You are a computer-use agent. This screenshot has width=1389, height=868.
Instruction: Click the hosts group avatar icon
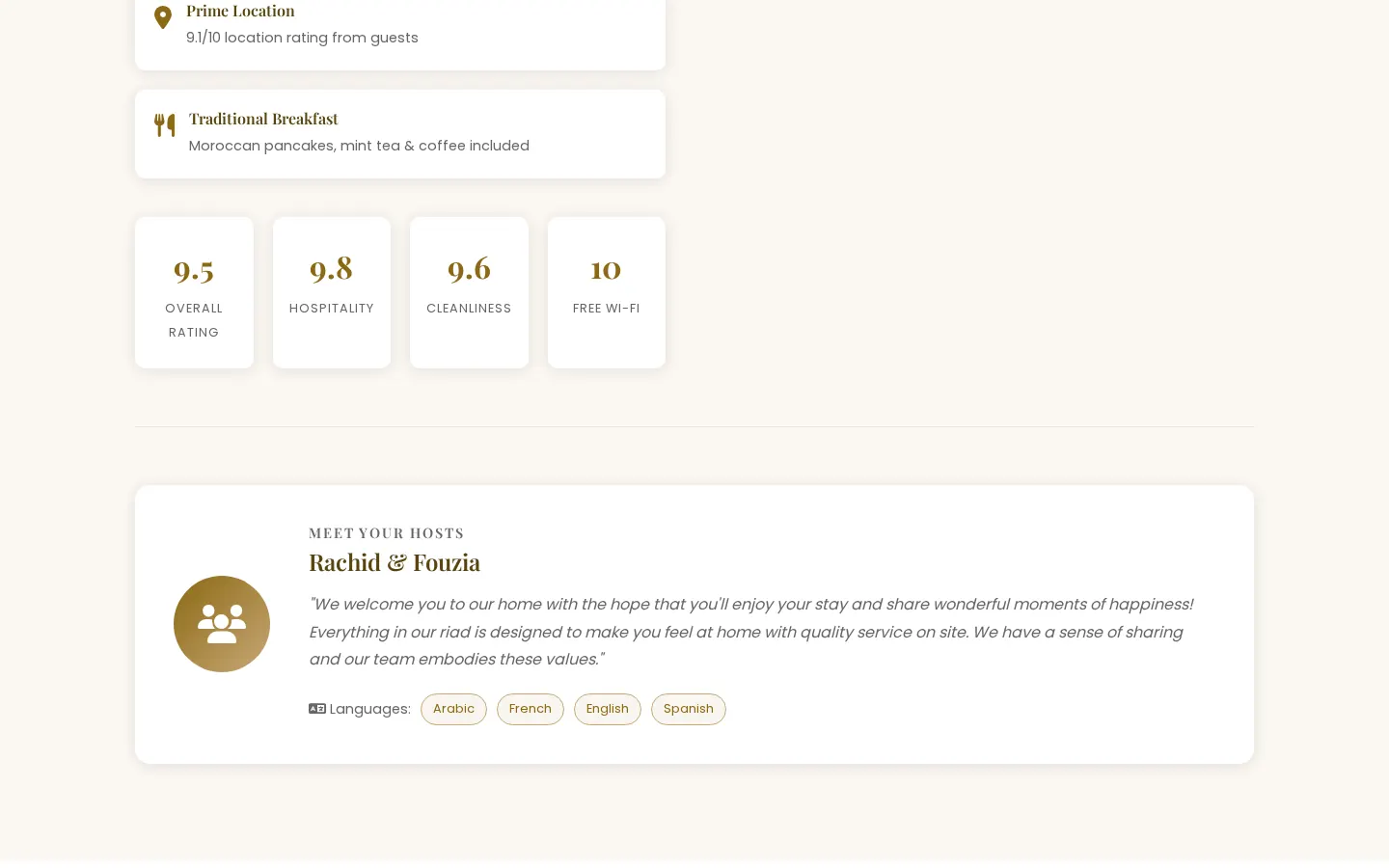pyautogui.click(x=222, y=624)
